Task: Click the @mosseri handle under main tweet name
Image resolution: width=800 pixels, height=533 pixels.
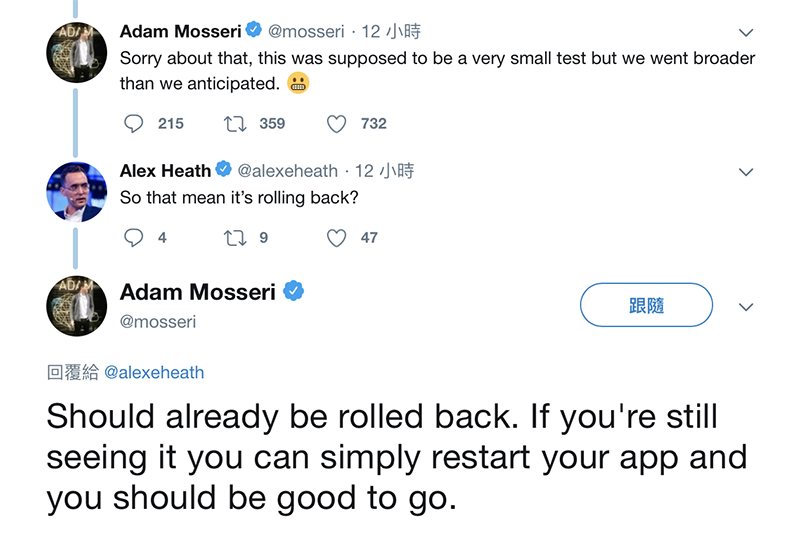Action: [158, 322]
